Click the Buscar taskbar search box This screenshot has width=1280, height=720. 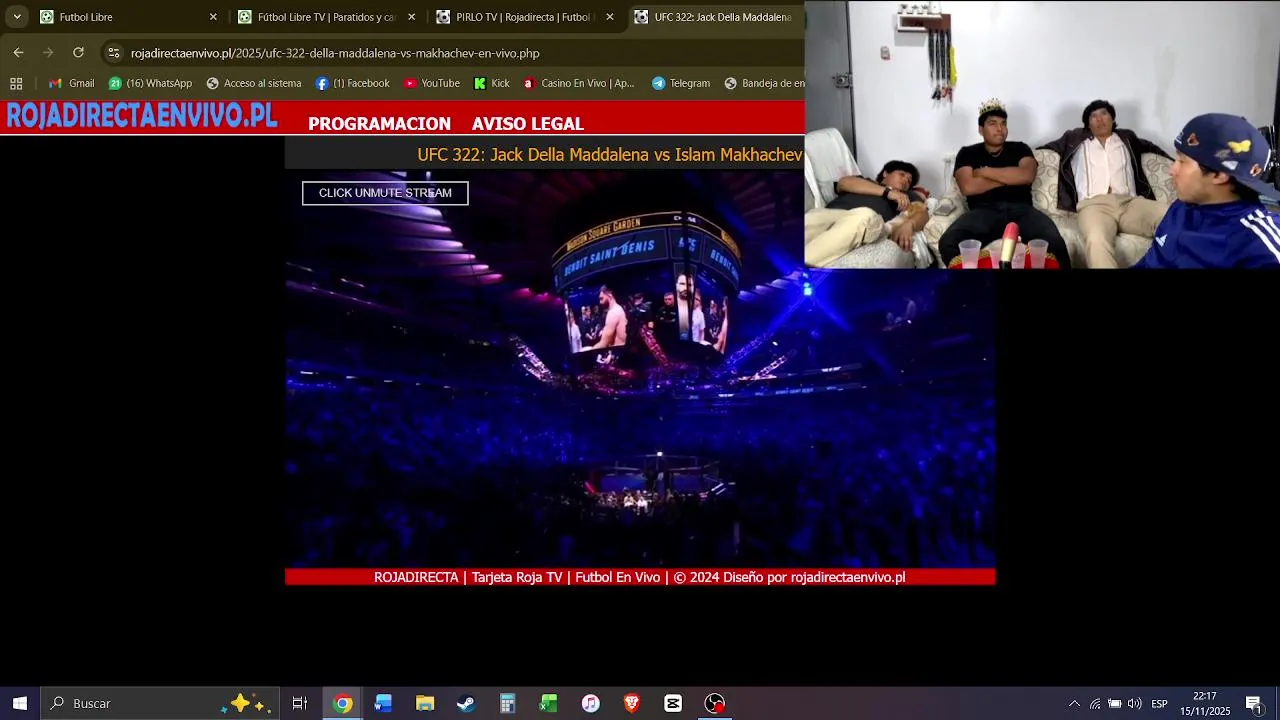[x=160, y=703]
